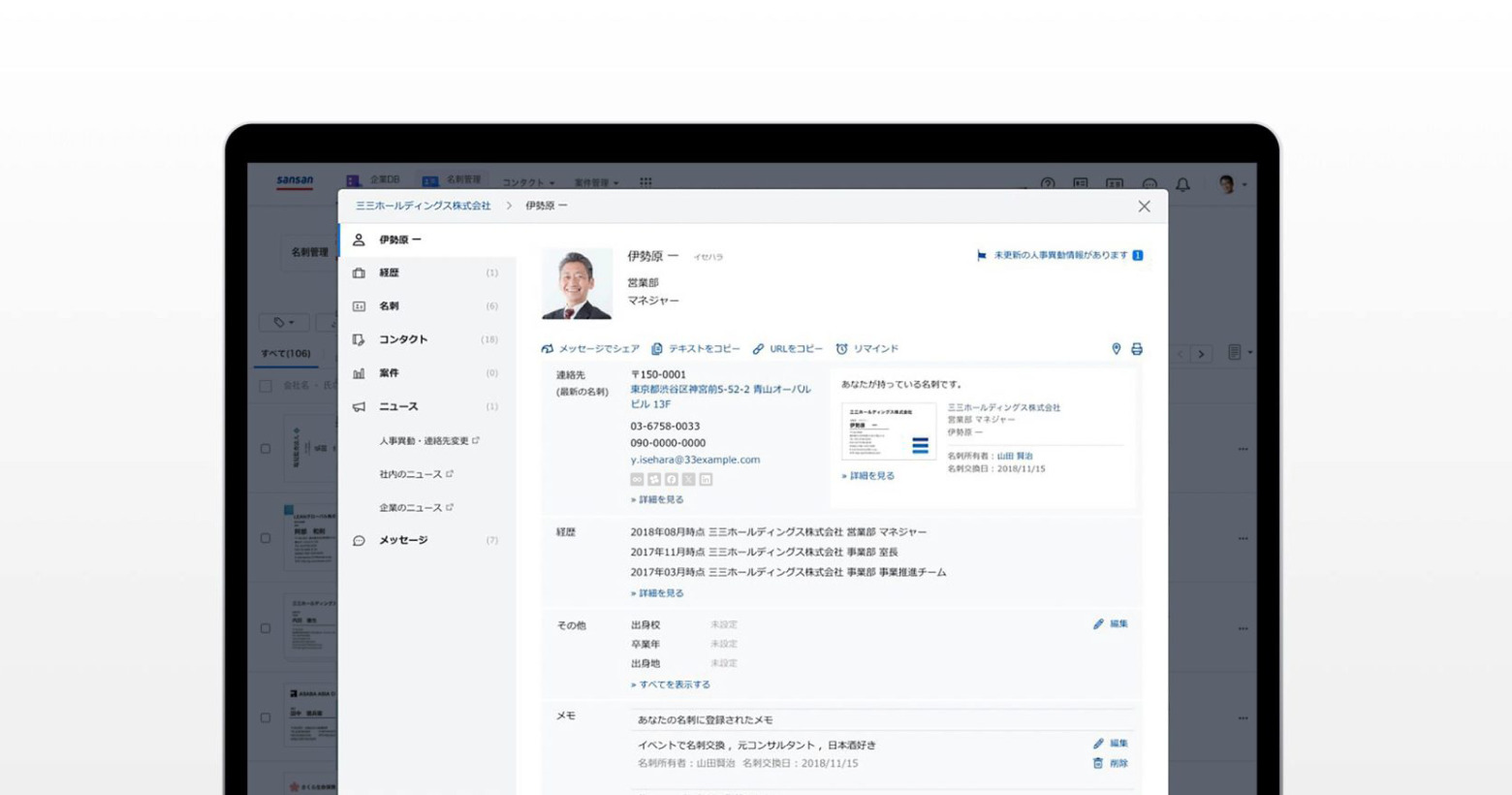Click the Facebook icon under the email
This screenshot has height=795, width=1512.
[x=672, y=480]
